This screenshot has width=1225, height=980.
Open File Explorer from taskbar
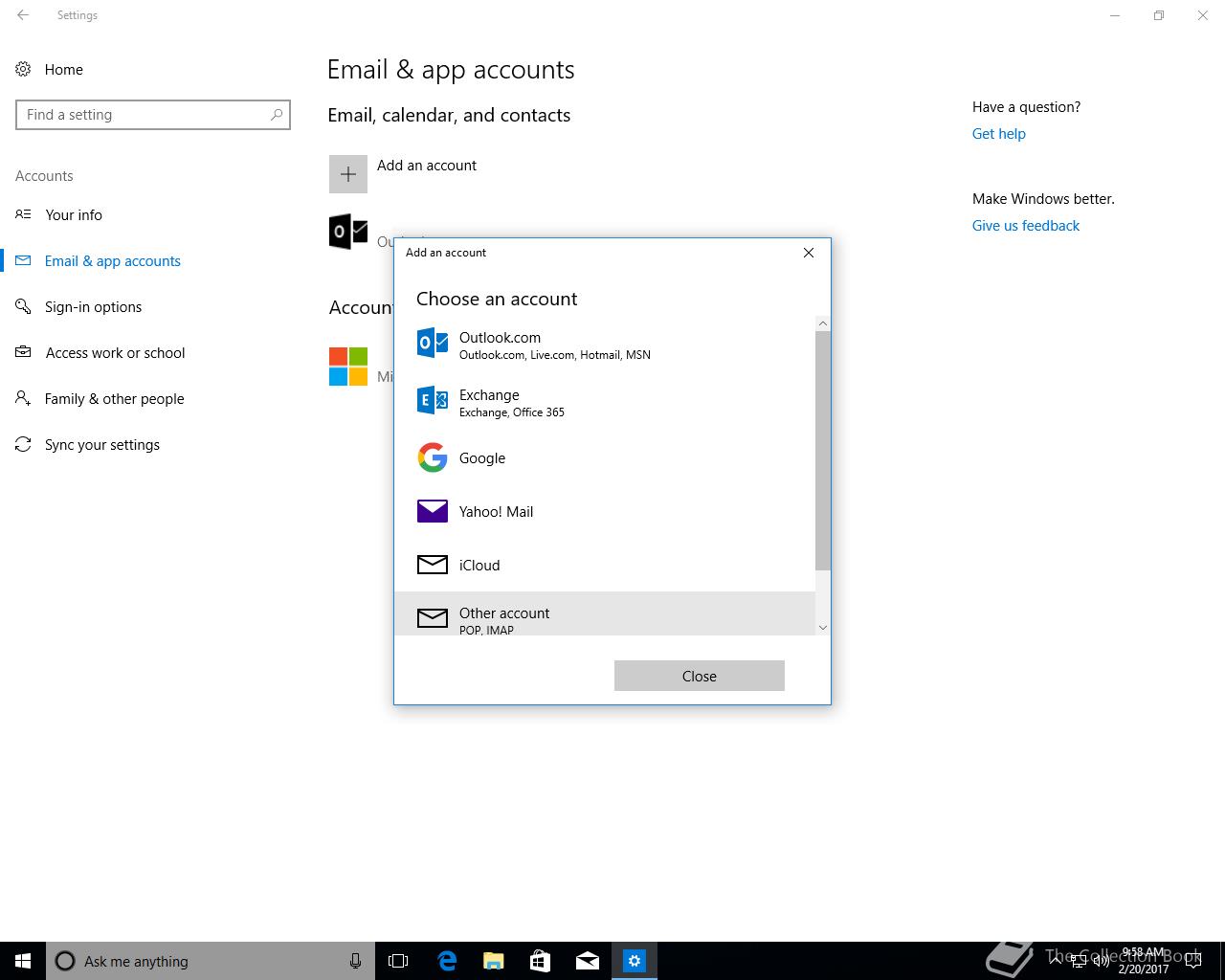pos(494,961)
